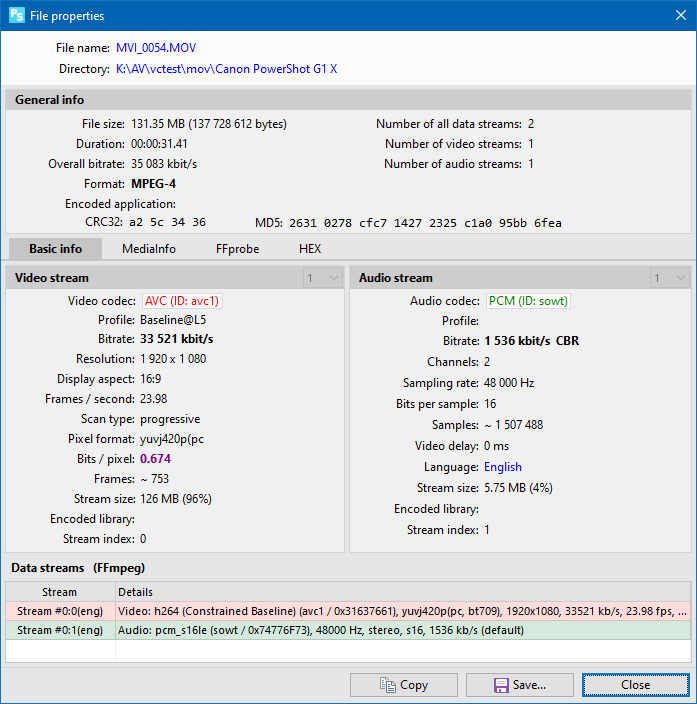Switch to the HEX tab
The height and width of the screenshot is (704, 697).
pyautogui.click(x=310, y=249)
